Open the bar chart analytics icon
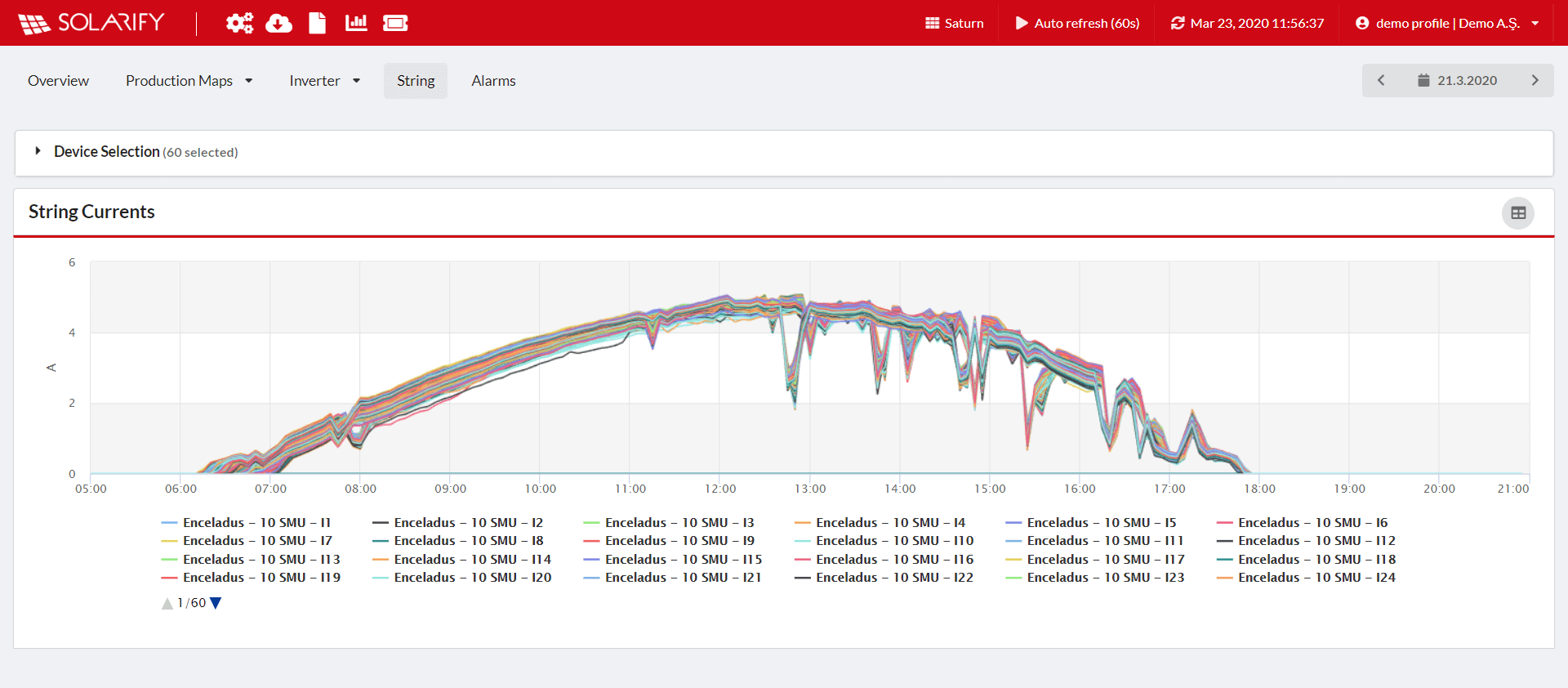 (356, 23)
